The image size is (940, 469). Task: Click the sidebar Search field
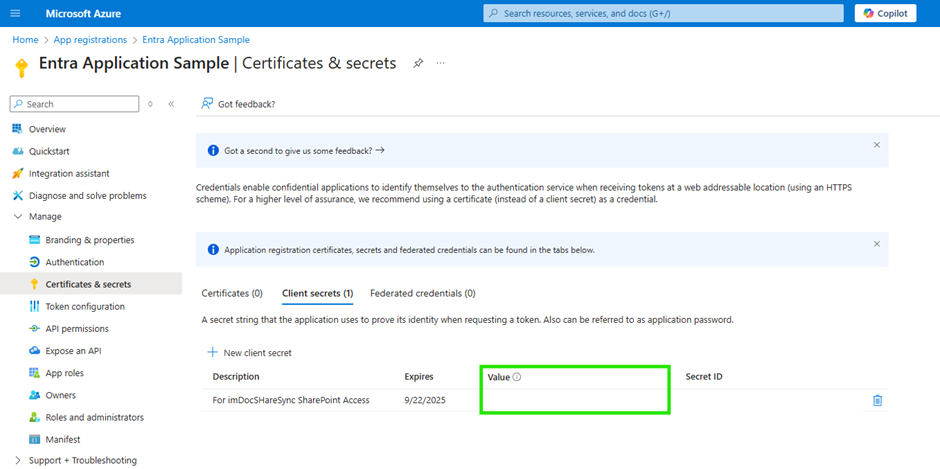click(74, 104)
